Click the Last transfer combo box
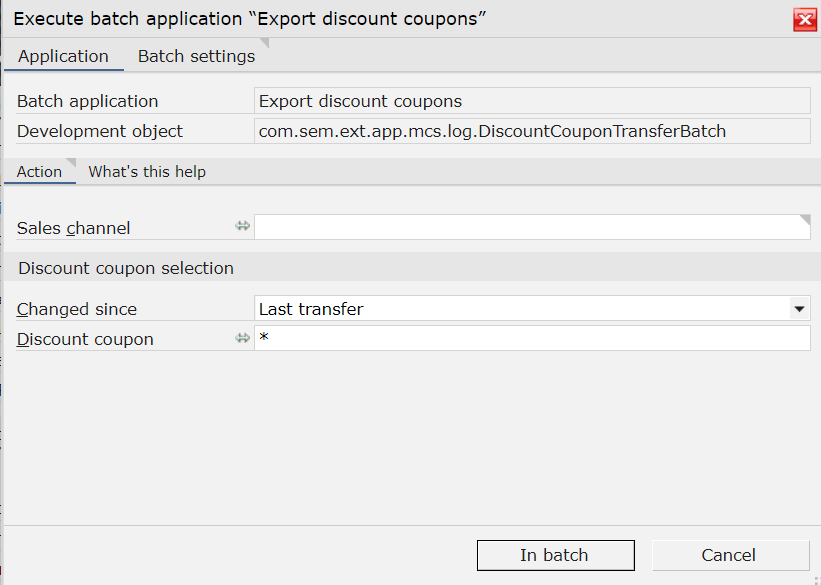This screenshot has height=585, width=821. [520, 309]
